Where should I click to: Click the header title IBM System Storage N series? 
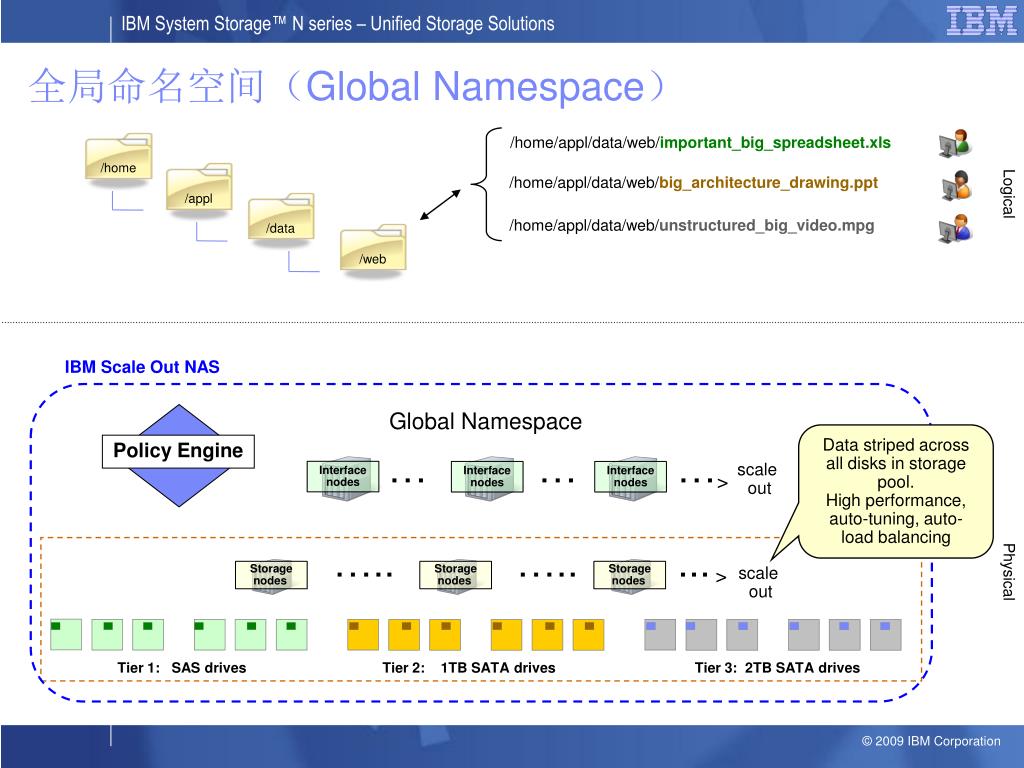click(x=338, y=24)
